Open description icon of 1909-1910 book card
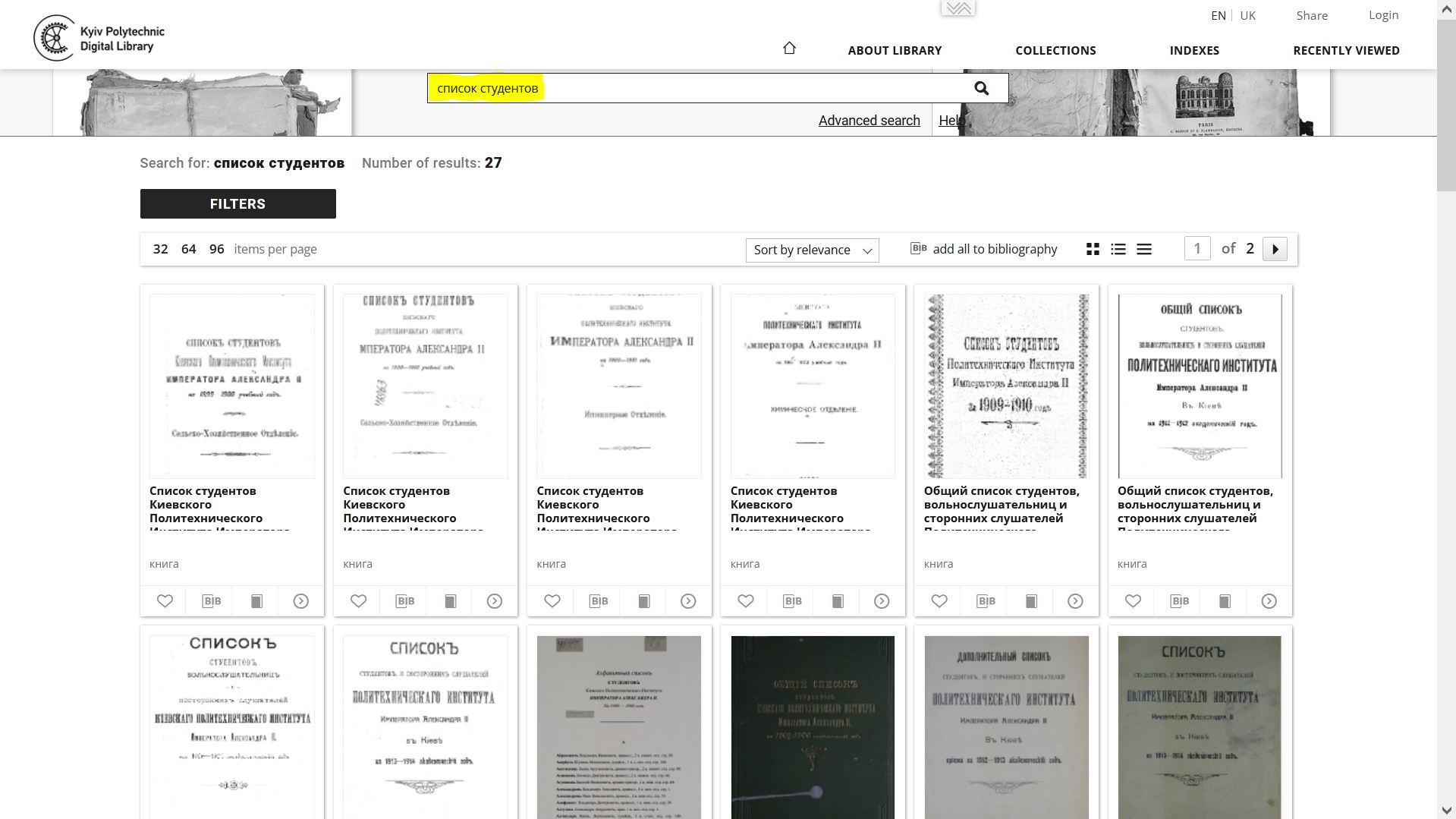This screenshot has width=1456, height=819. coord(1031,601)
